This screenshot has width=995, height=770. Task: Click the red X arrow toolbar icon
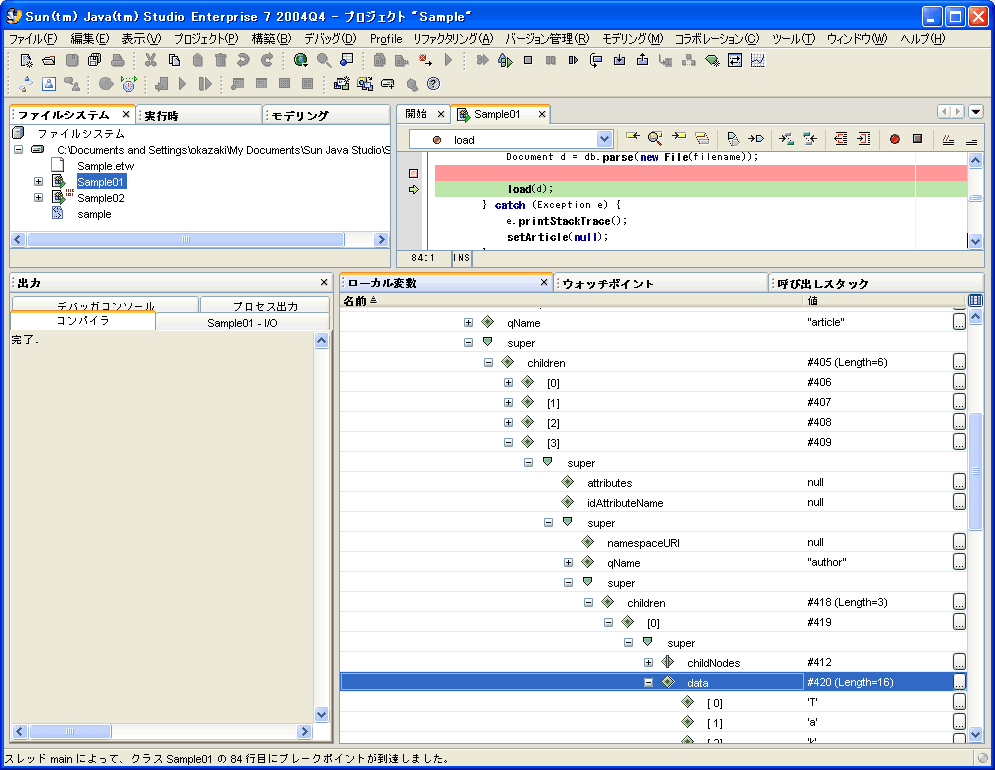point(425,60)
